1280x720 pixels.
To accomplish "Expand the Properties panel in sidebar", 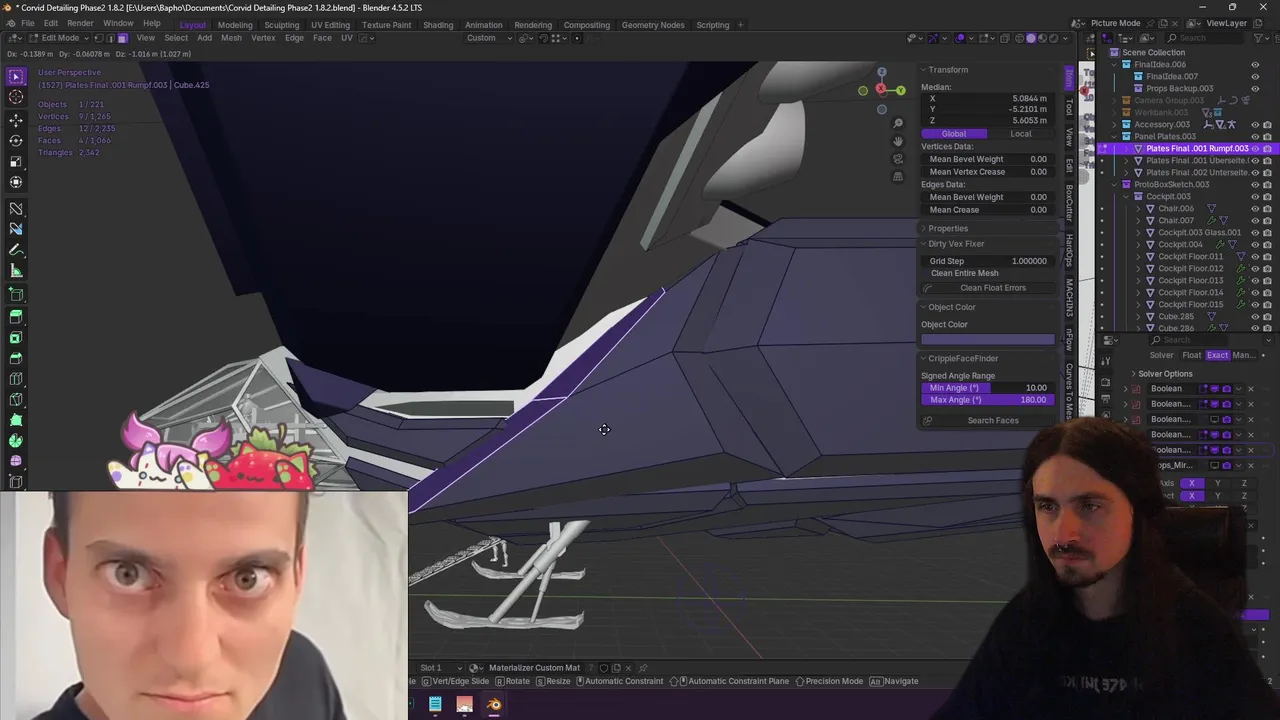I will pos(924,228).
